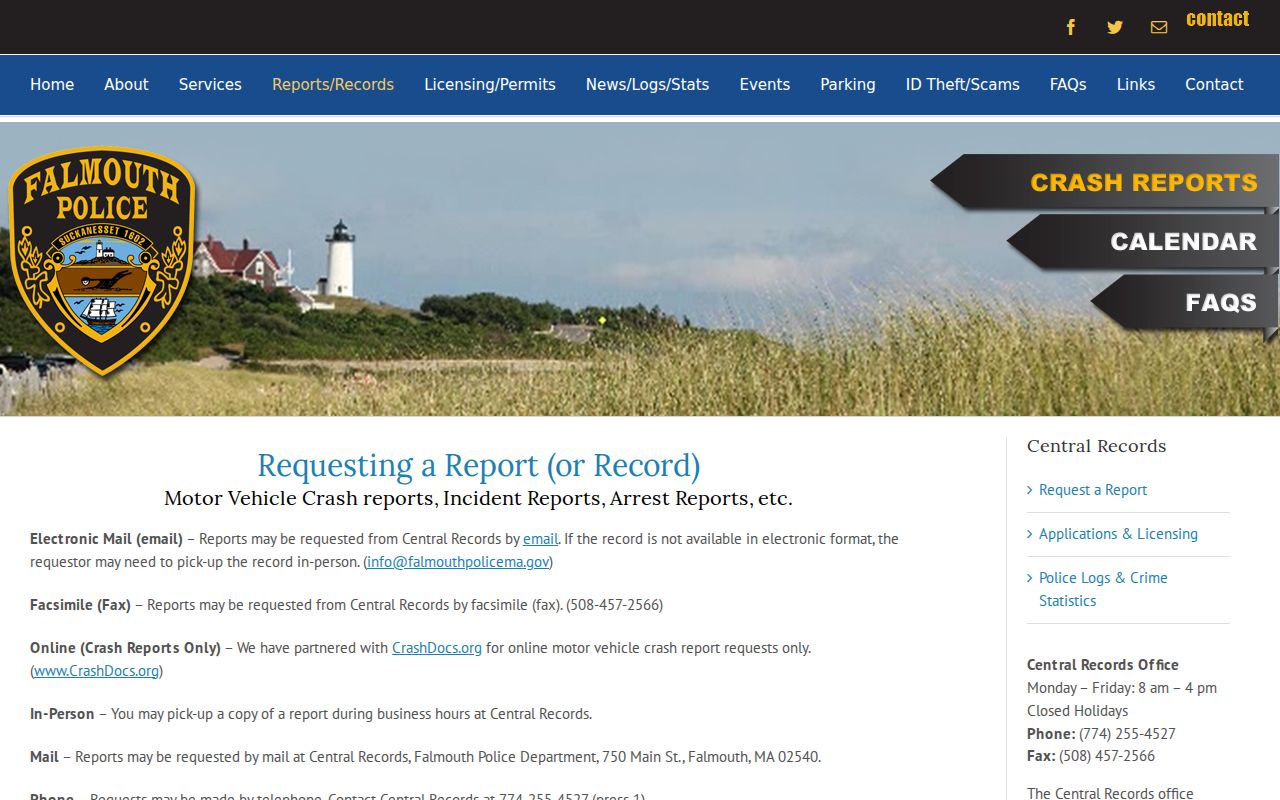Open the Twitter icon in top bar
Screen dimensions: 1280x800
coord(1115,27)
